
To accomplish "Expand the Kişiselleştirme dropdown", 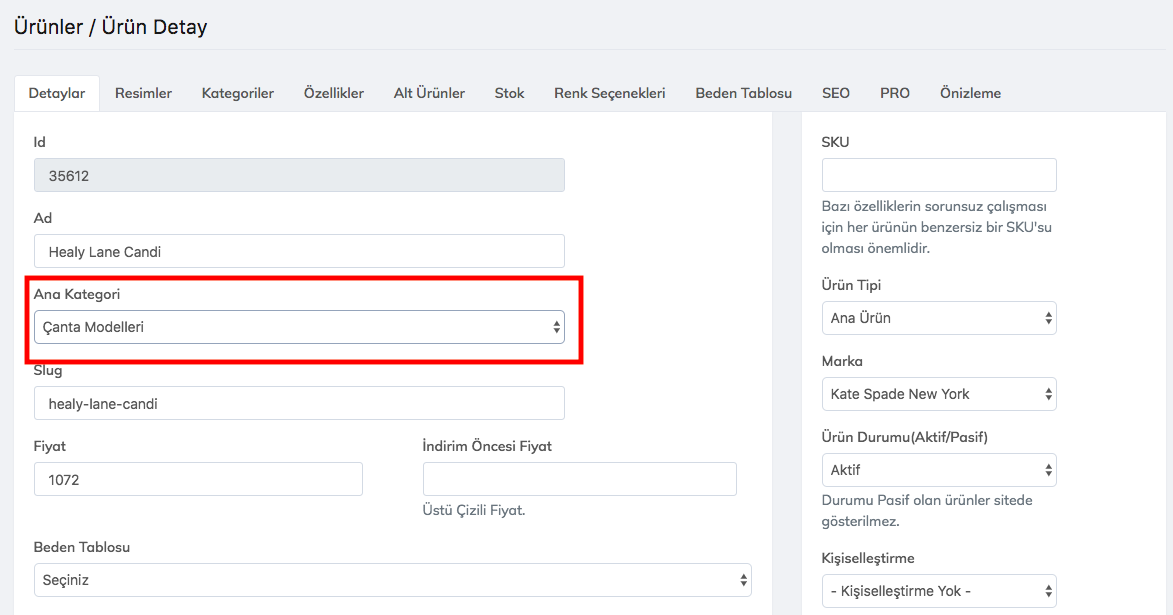I will point(938,590).
